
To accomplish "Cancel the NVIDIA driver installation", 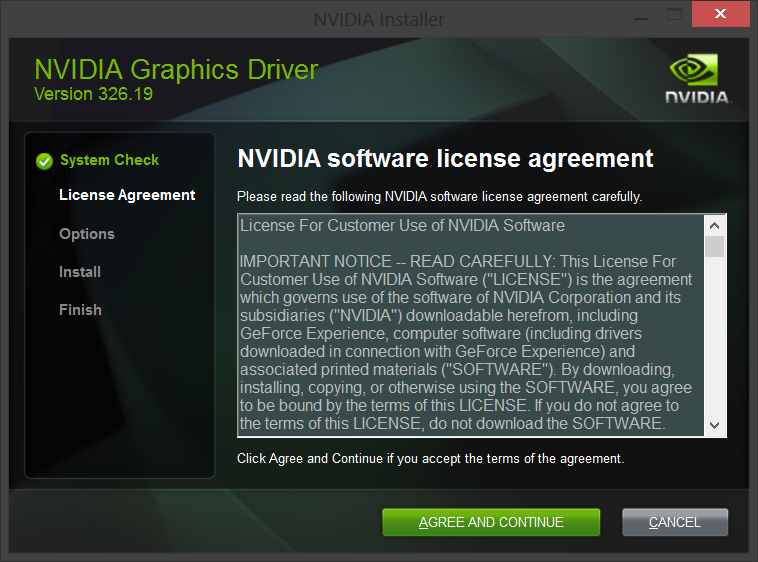I will tap(675, 522).
